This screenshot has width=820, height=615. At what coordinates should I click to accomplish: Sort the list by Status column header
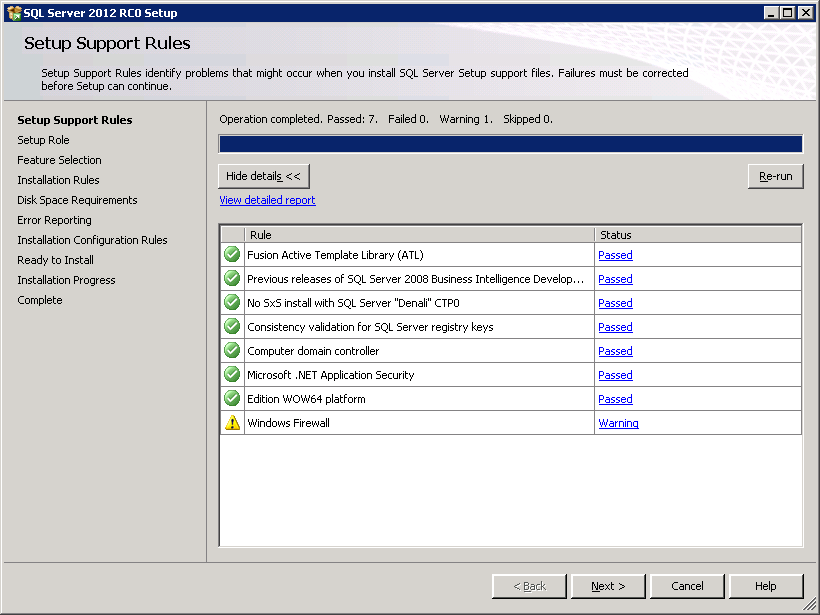click(697, 235)
